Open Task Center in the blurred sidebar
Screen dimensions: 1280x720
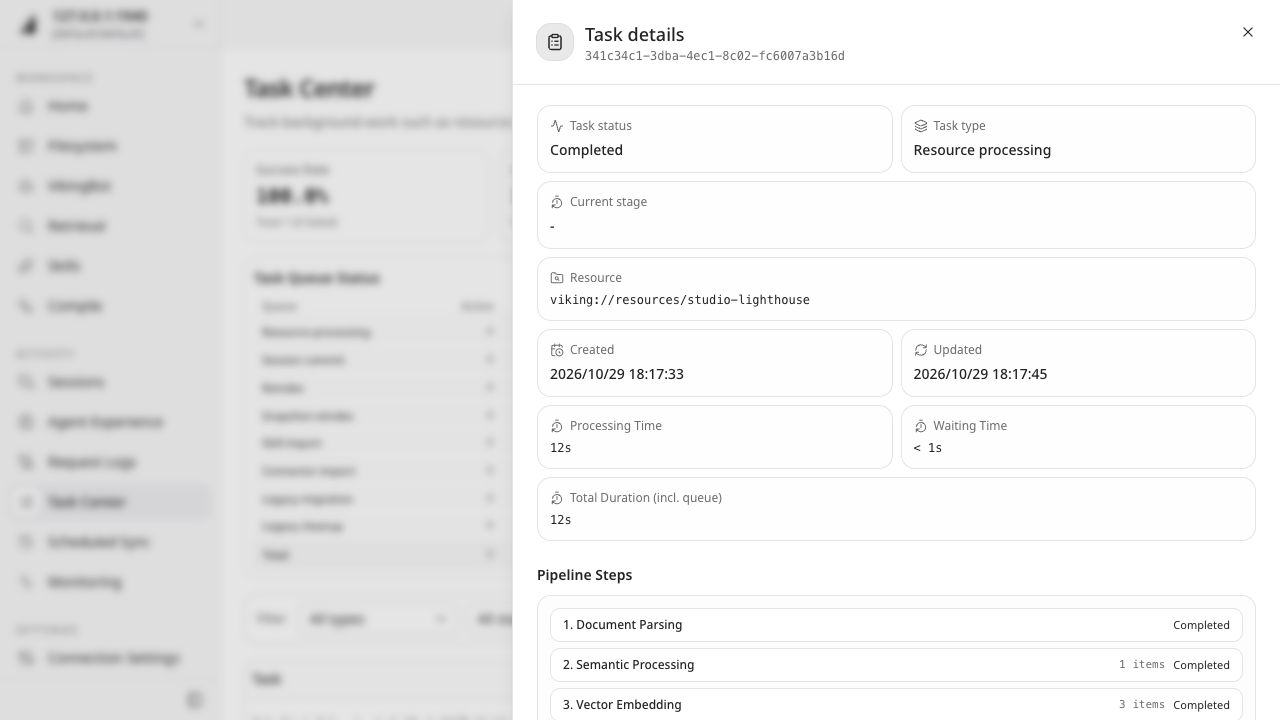click(x=112, y=502)
